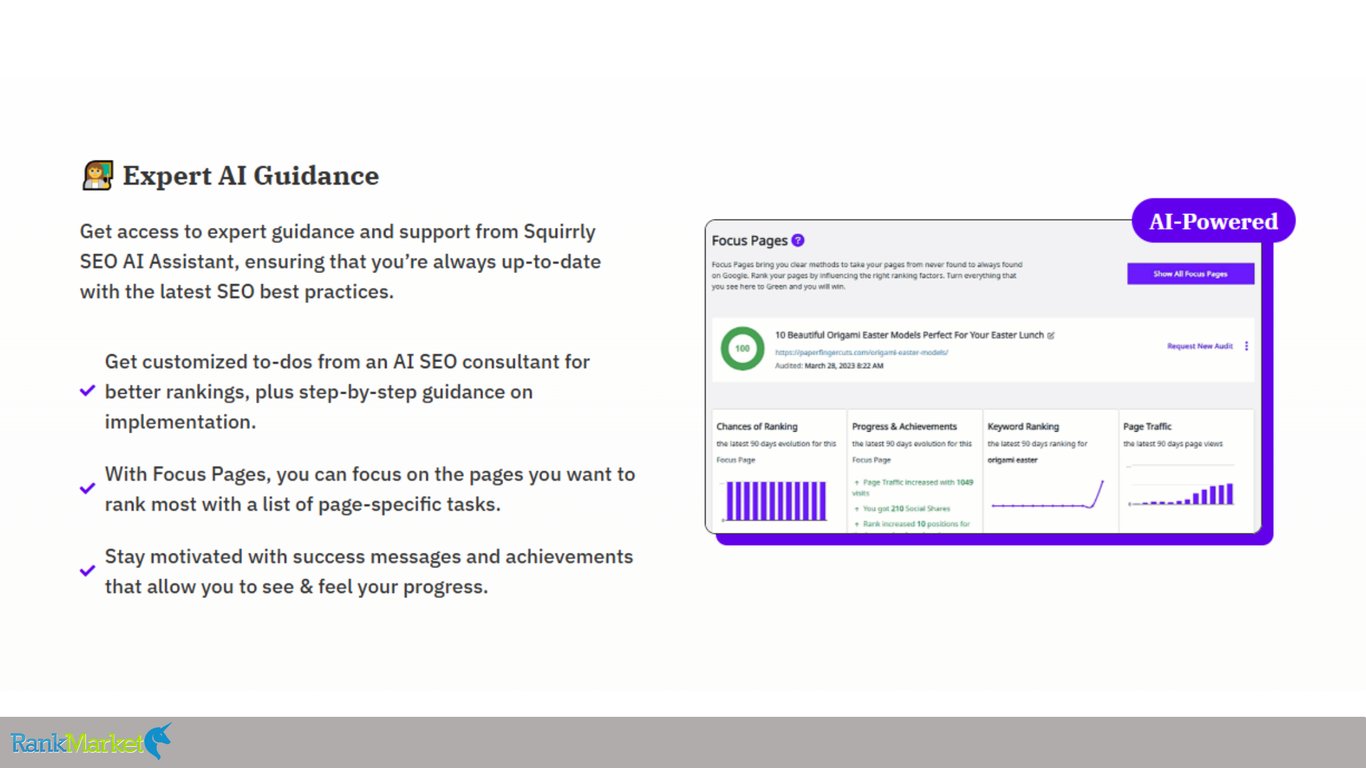The image size is (1366, 768).
Task: Click the origami easter keyword text
Action: pos(1013,460)
